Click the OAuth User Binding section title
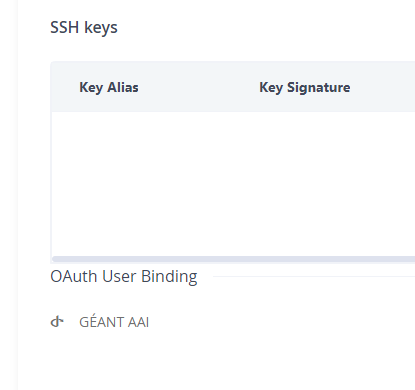The image size is (415, 390). [x=124, y=276]
